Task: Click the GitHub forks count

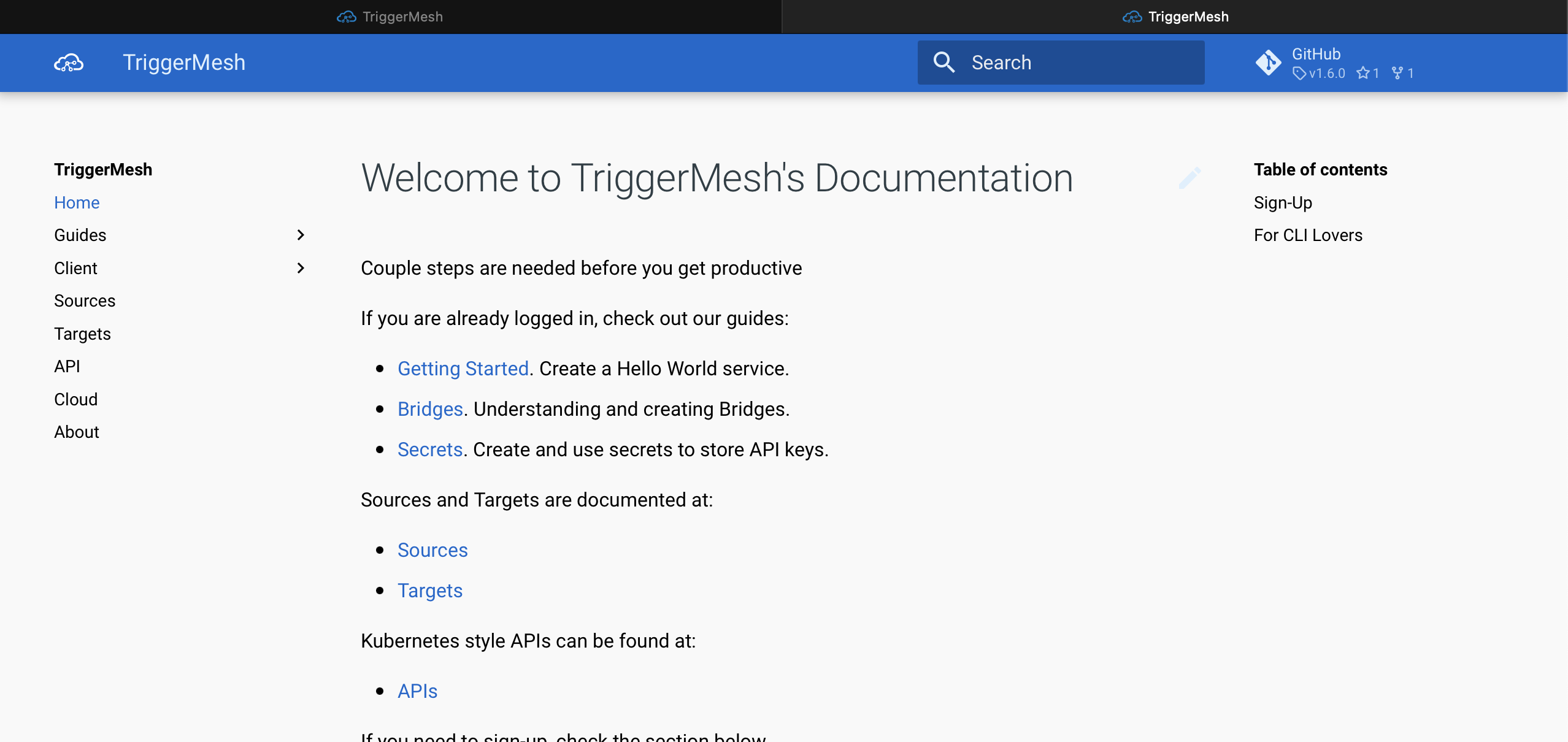Action: point(1403,74)
